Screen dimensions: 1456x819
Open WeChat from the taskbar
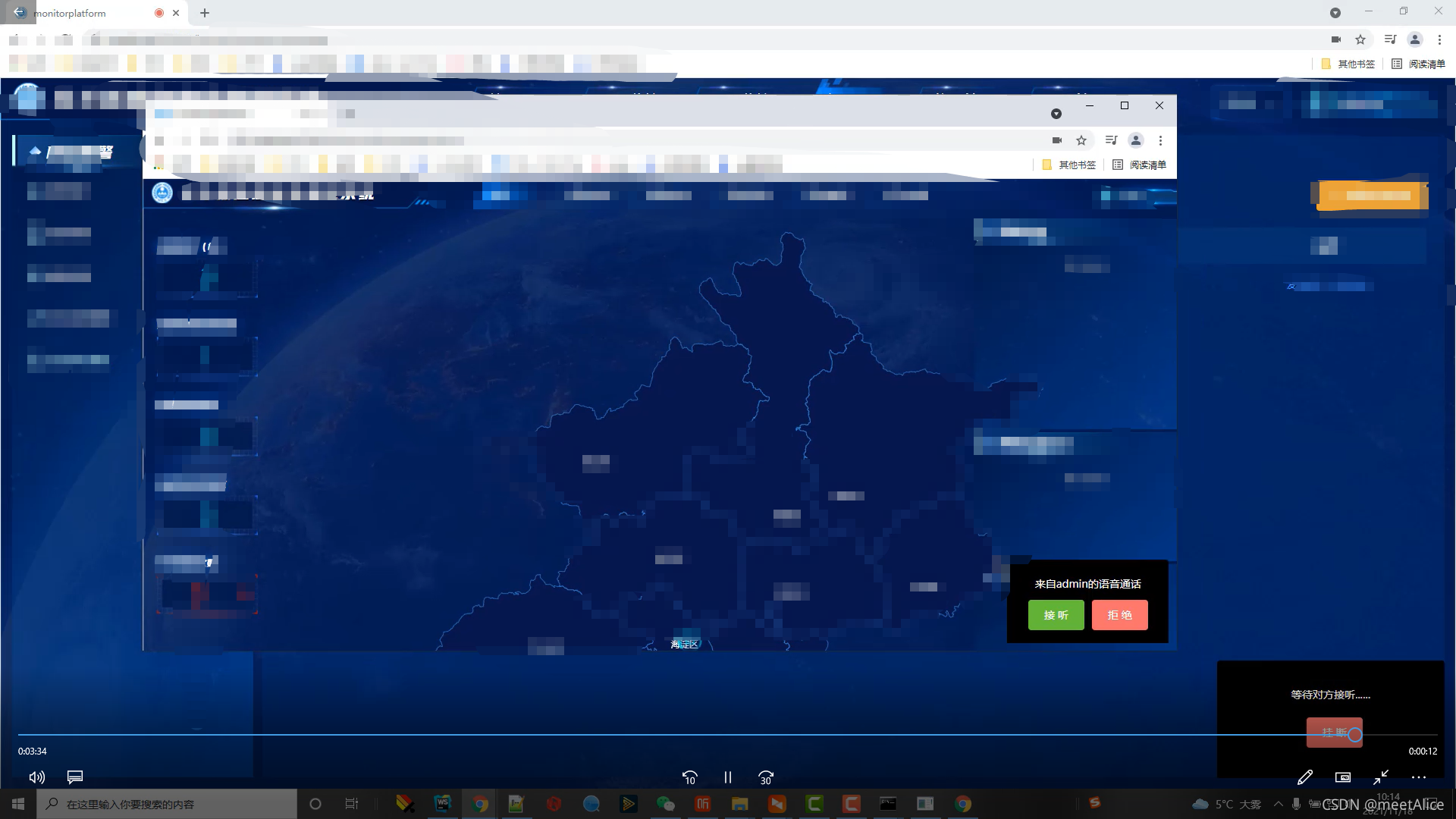point(665,804)
